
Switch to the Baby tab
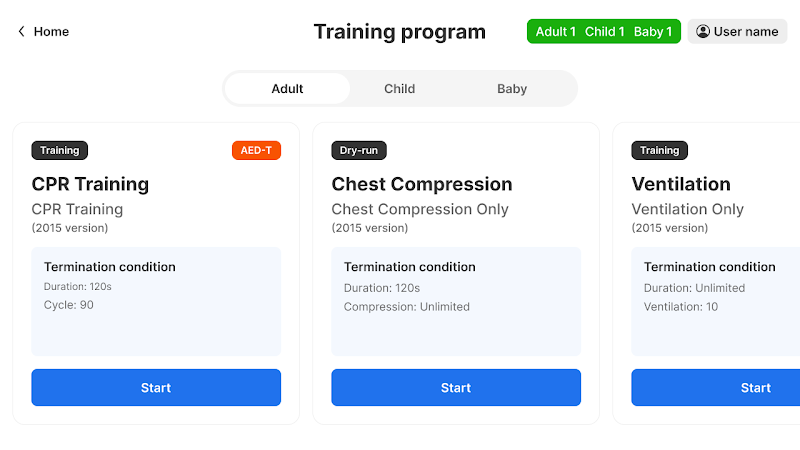(x=512, y=89)
